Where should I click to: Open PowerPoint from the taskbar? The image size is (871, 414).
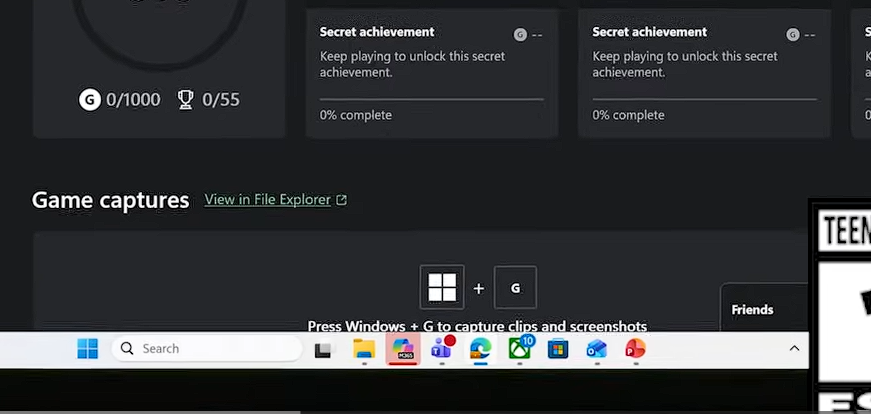point(635,349)
